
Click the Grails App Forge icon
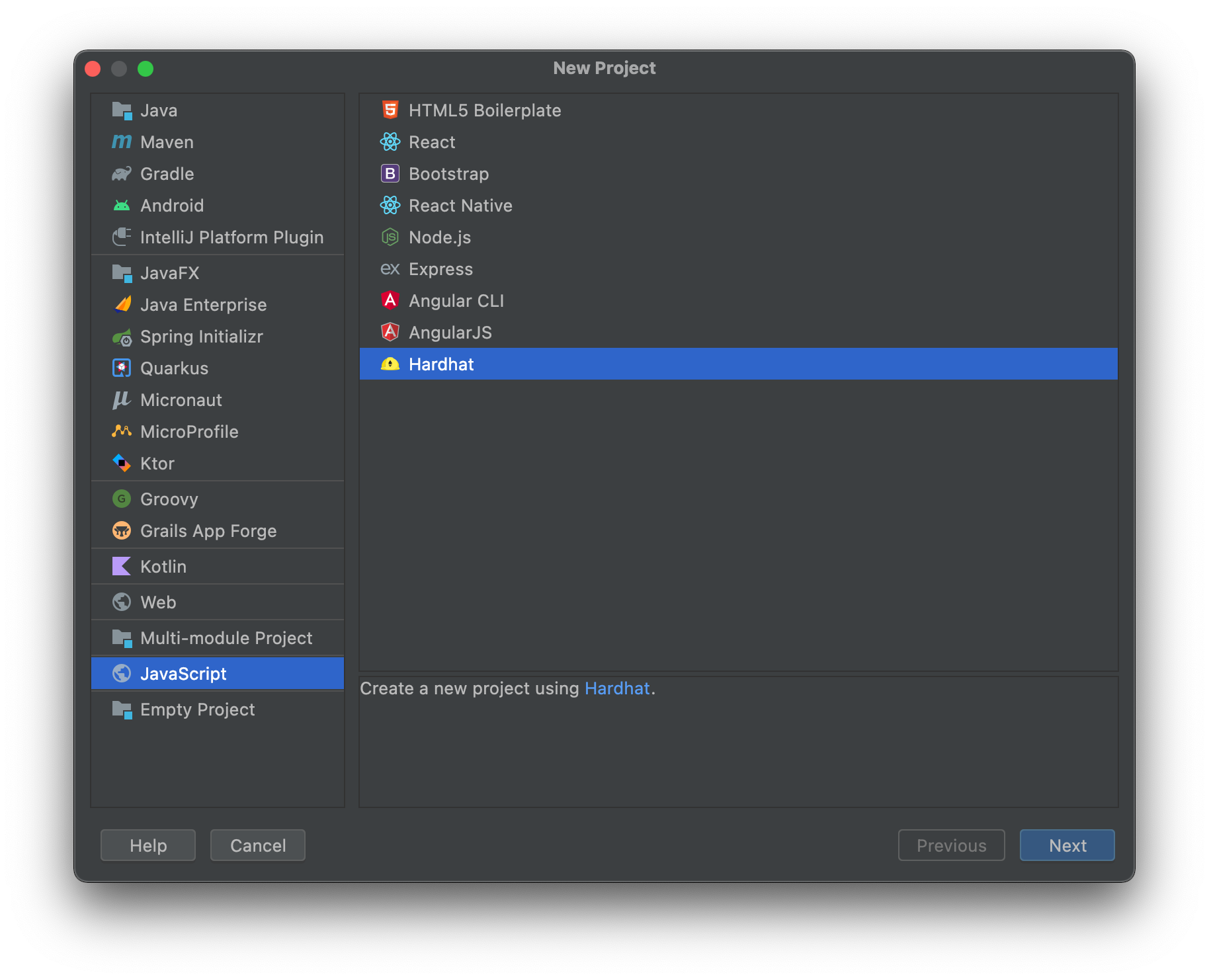[x=122, y=531]
